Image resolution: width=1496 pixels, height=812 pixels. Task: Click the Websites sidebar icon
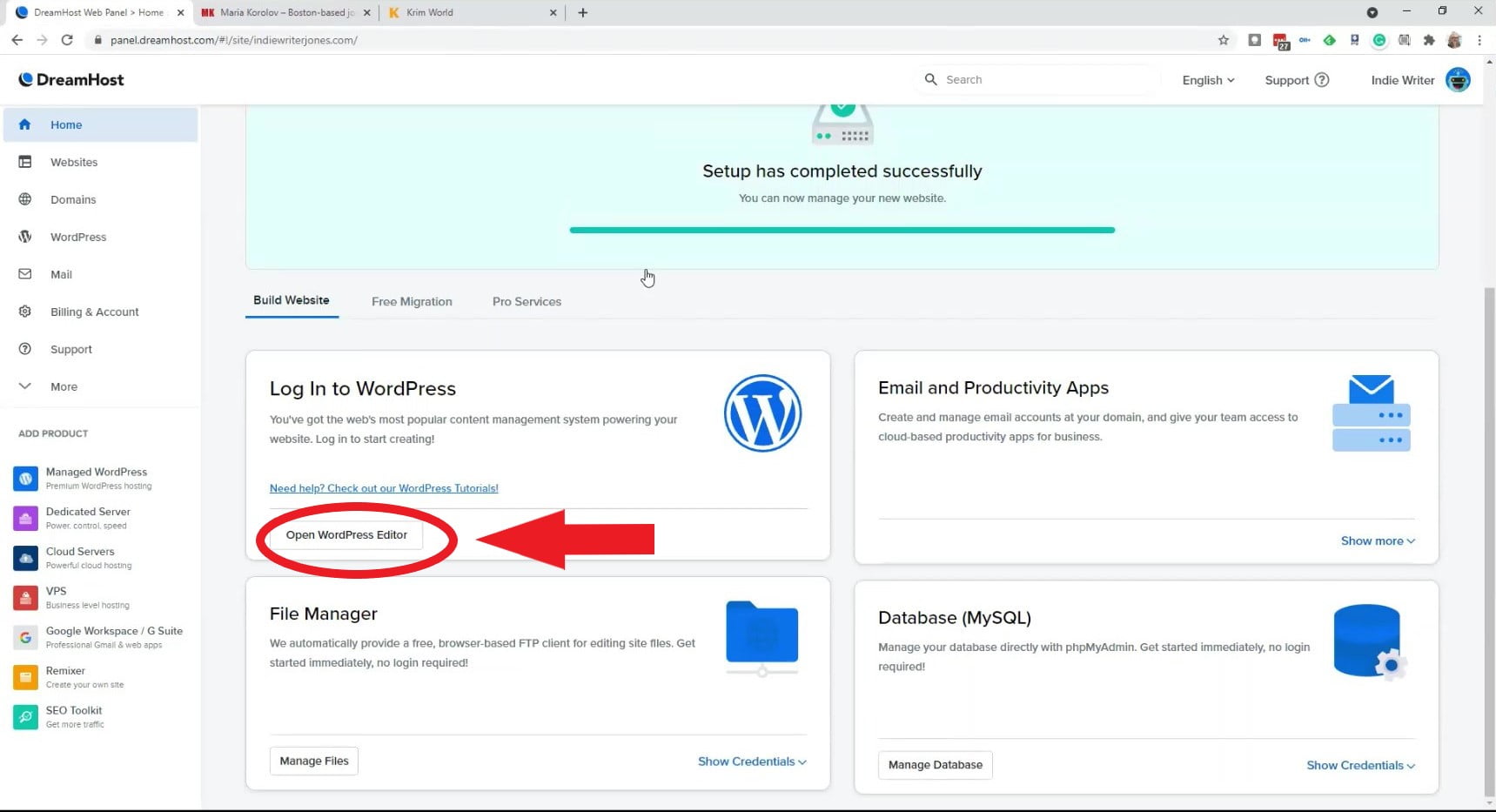(25, 162)
